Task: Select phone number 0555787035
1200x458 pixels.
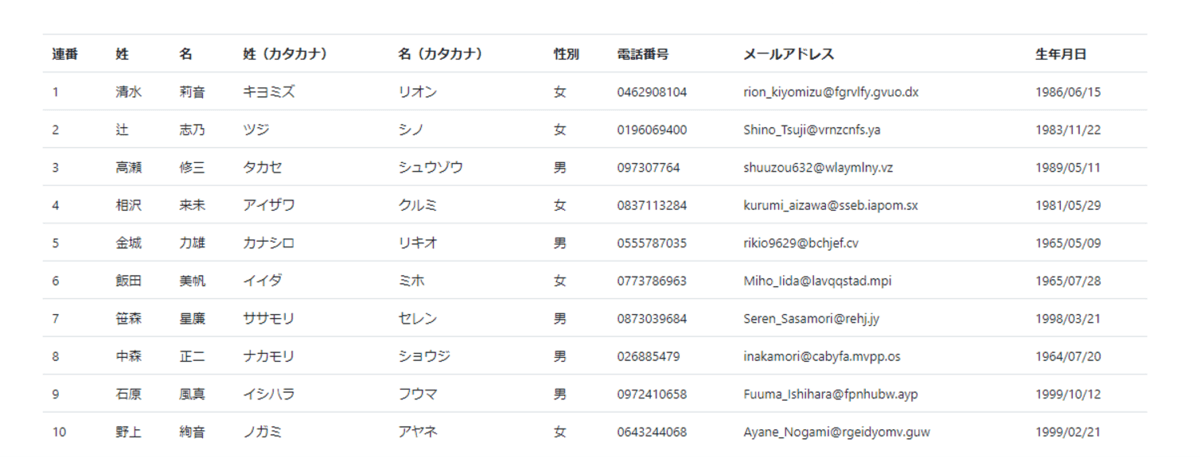Action: (652, 243)
